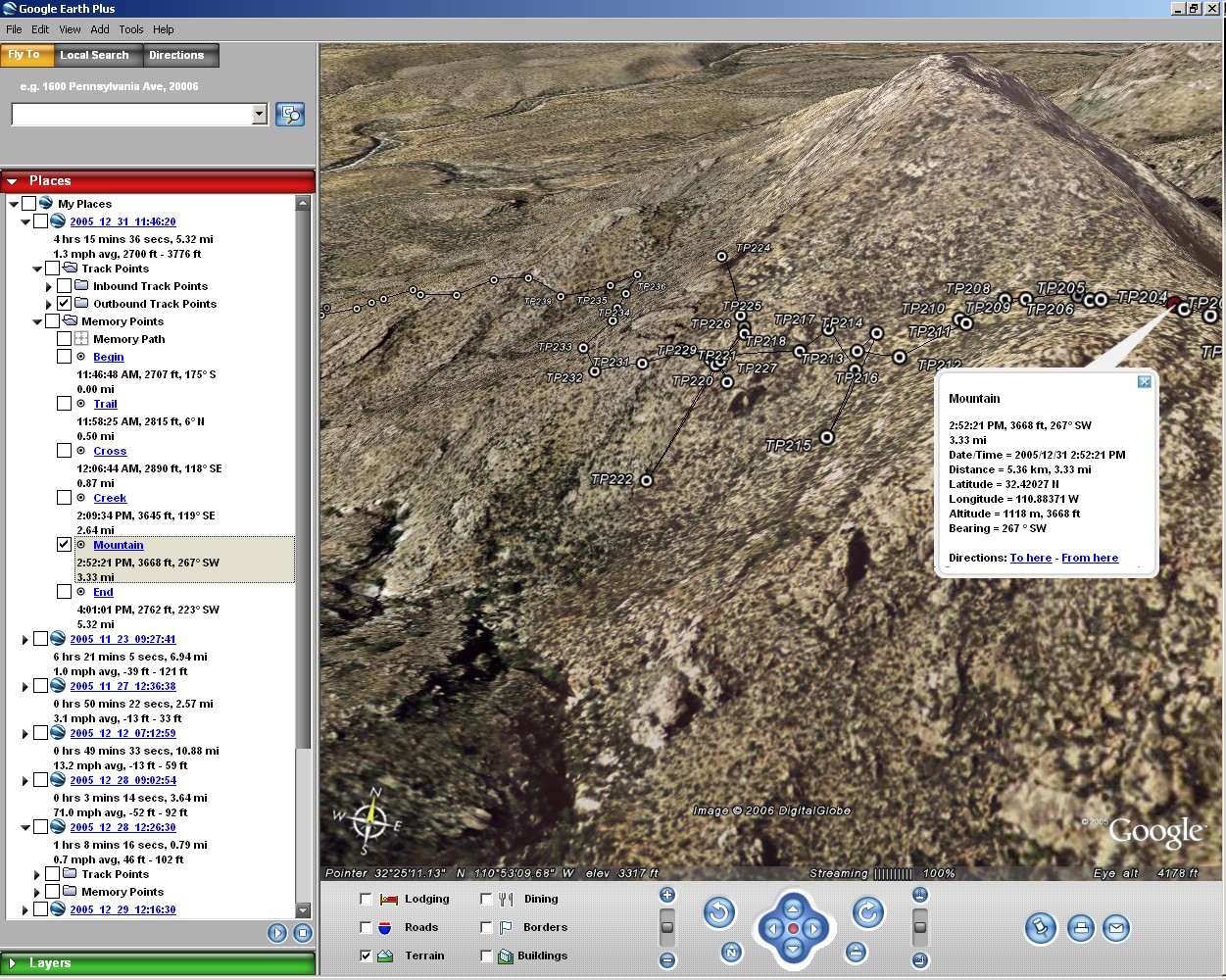Open the Creek memory point link
Viewport: 1226px width, 980px height.
[x=110, y=498]
